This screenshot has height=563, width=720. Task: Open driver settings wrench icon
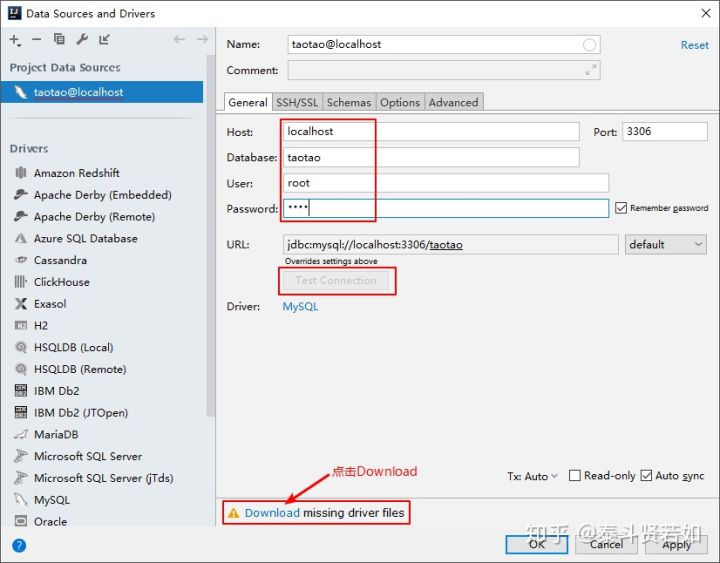(x=82, y=39)
